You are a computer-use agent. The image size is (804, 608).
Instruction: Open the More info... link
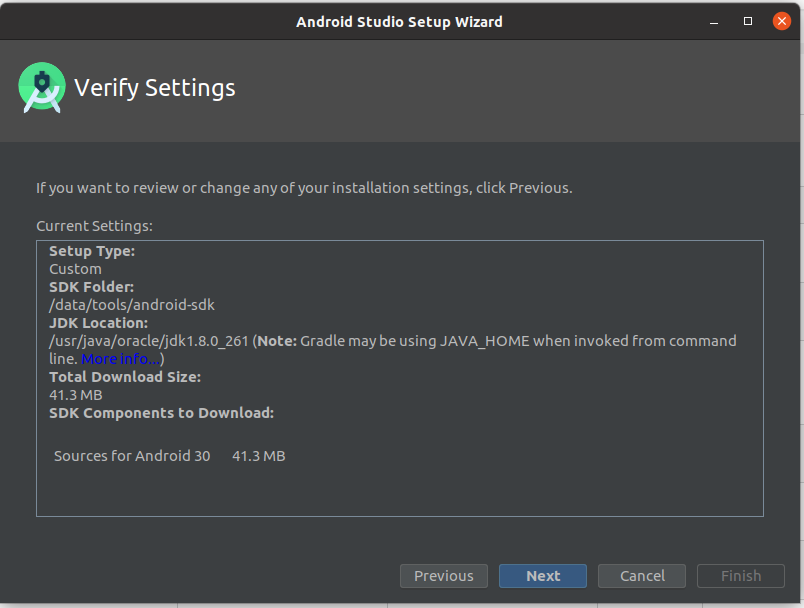tap(121, 359)
